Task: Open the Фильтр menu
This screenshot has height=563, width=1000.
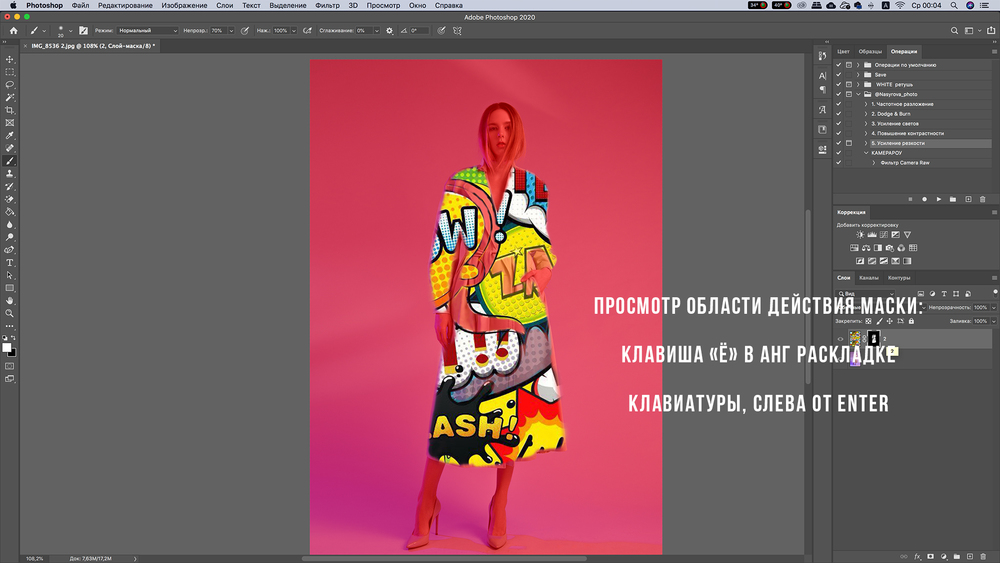Action: tap(327, 5)
